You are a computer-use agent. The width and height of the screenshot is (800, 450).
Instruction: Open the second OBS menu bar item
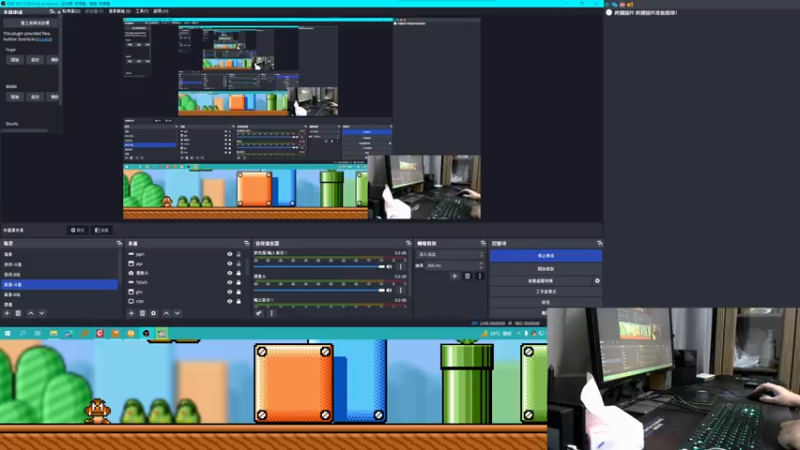pos(94,11)
